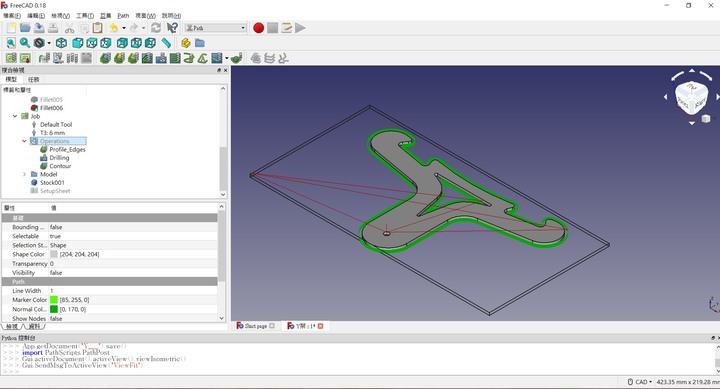The width and height of the screenshot is (720, 389).
Task: Click the blue Create Group folder icon
Action: pos(200,43)
